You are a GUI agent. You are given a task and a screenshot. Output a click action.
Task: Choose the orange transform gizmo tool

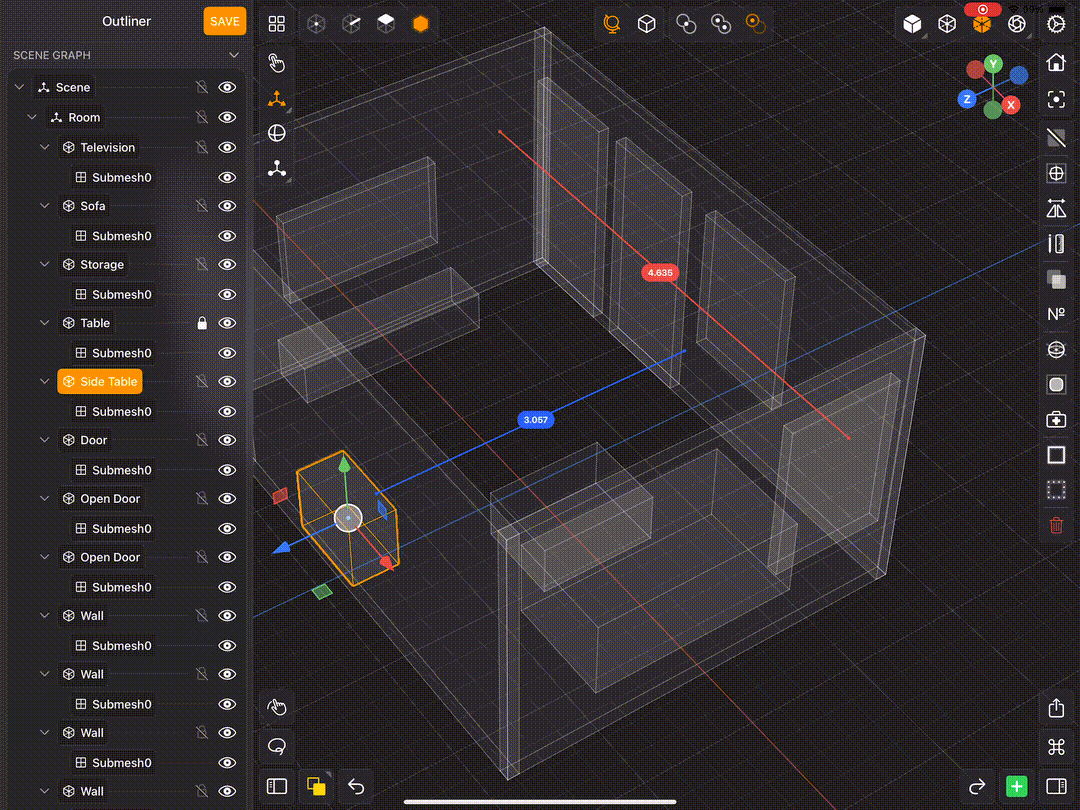click(277, 99)
